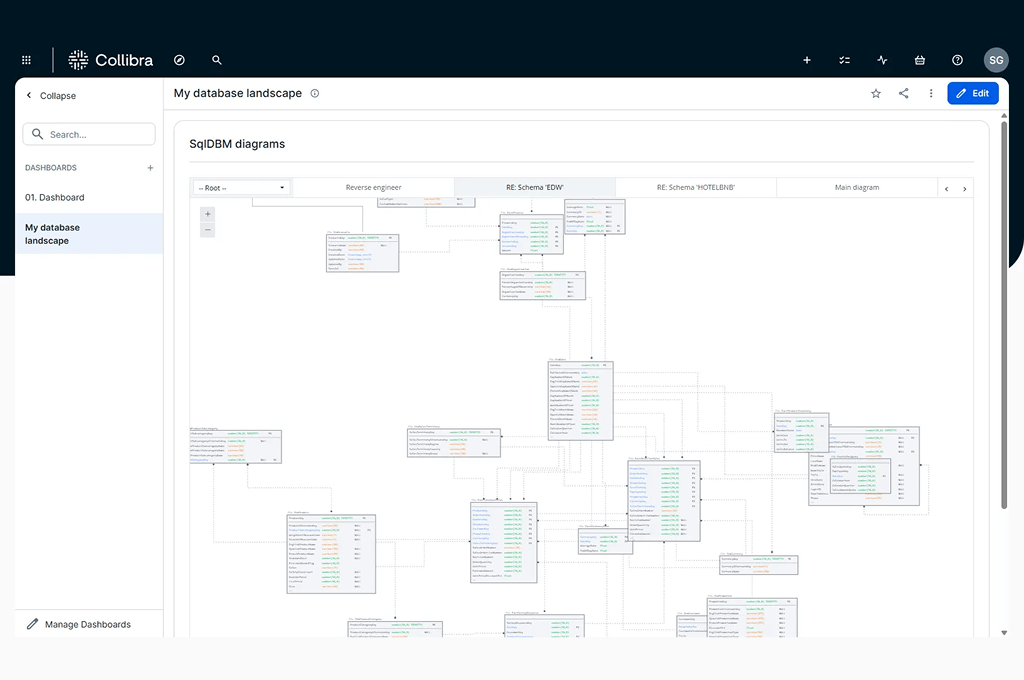Click the Edit button
1024x680 pixels.
point(972,93)
